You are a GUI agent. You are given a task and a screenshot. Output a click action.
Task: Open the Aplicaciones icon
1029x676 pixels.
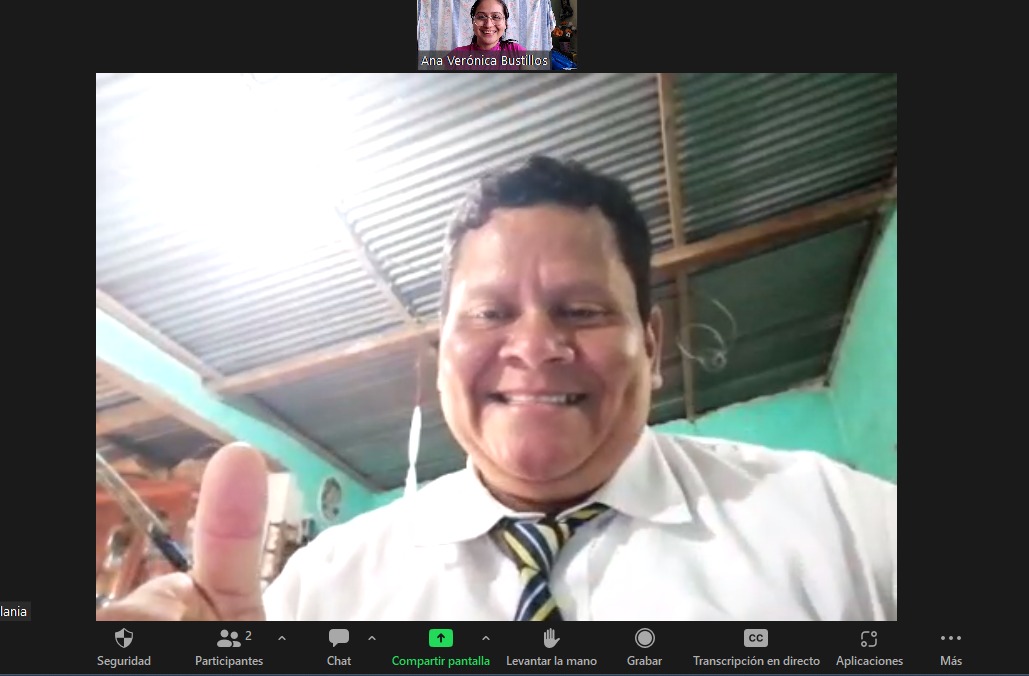pyautogui.click(x=869, y=638)
